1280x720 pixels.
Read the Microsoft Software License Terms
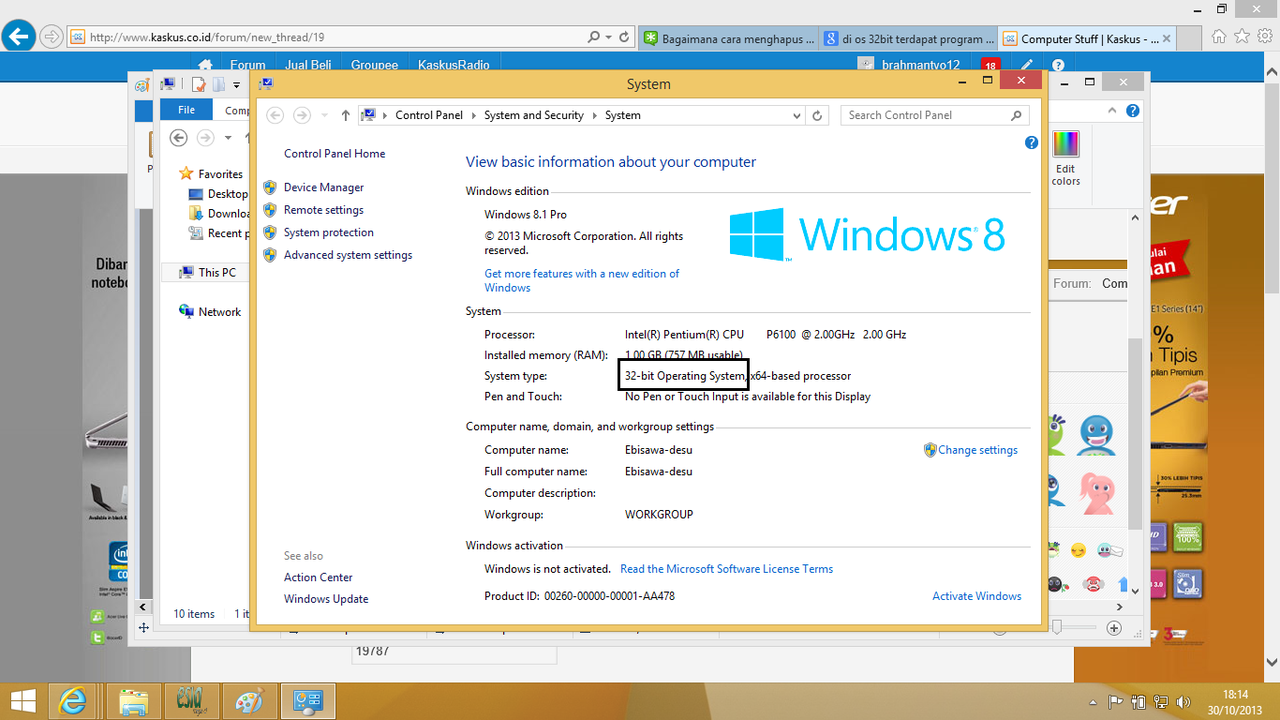[726, 569]
